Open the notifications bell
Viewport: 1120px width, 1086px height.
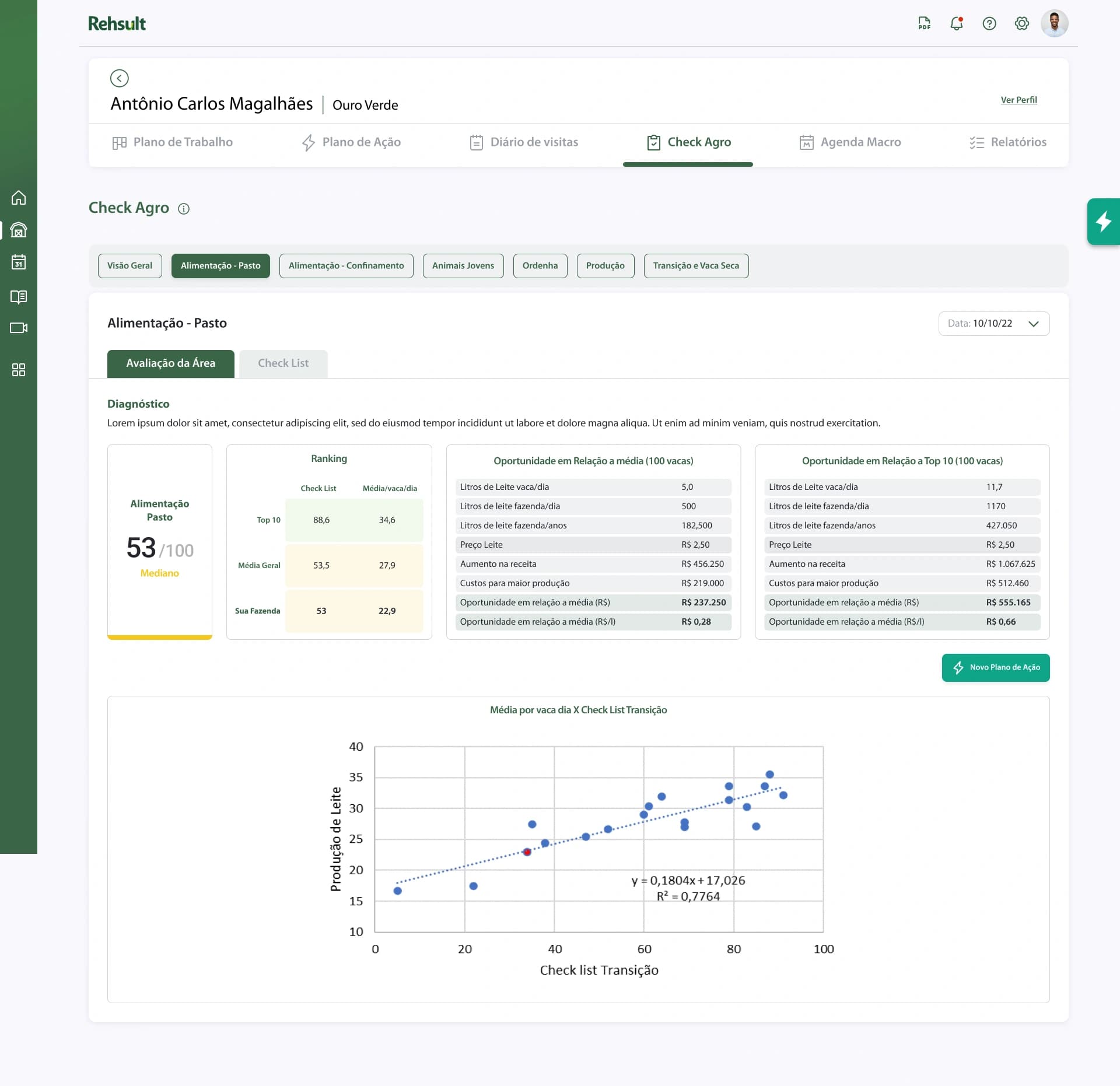coord(957,23)
